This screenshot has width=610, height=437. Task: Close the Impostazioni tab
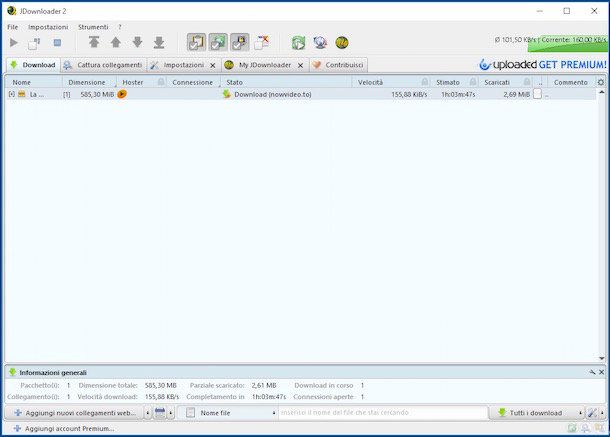click(x=213, y=65)
